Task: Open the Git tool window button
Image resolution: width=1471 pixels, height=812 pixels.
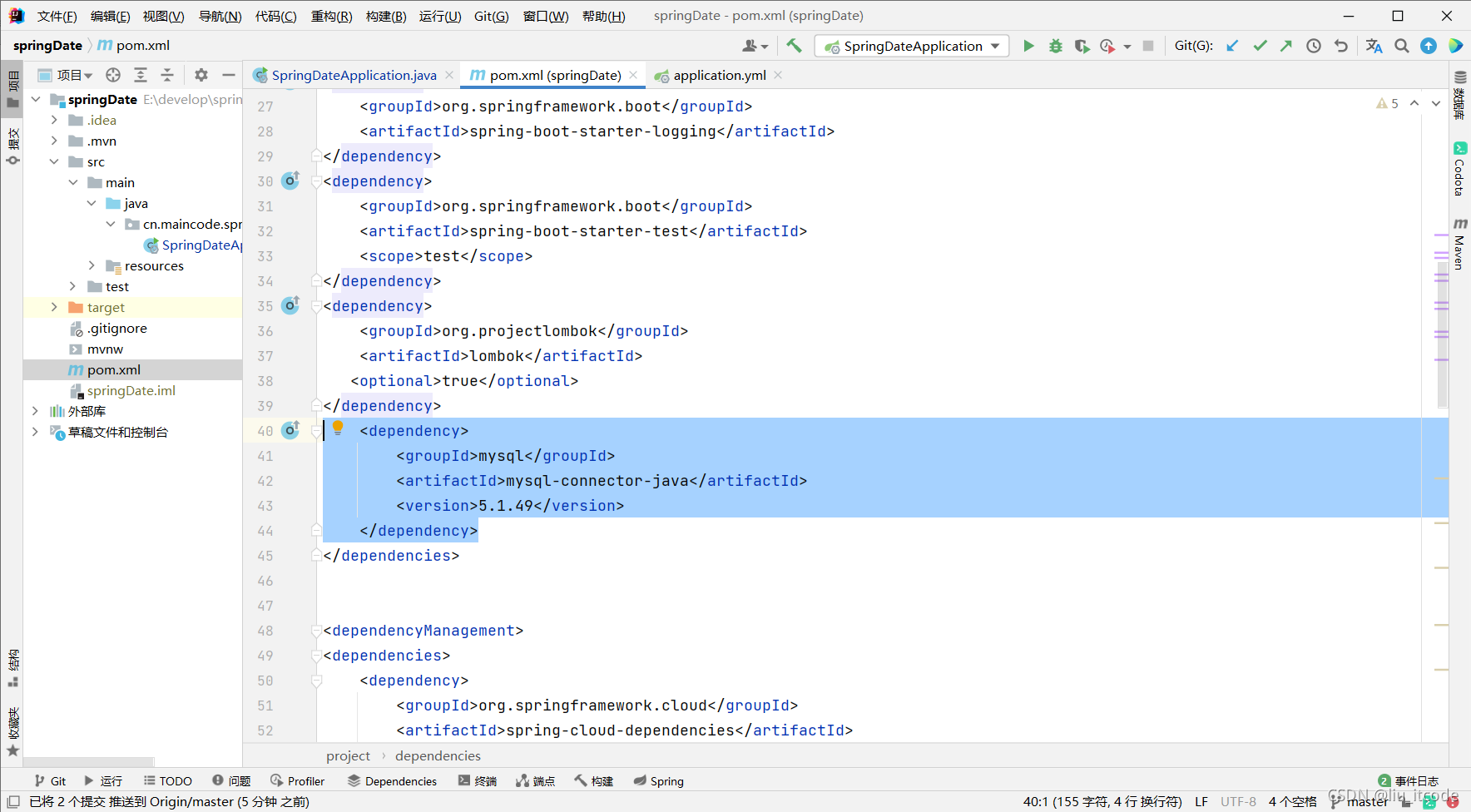Action: pos(50,780)
